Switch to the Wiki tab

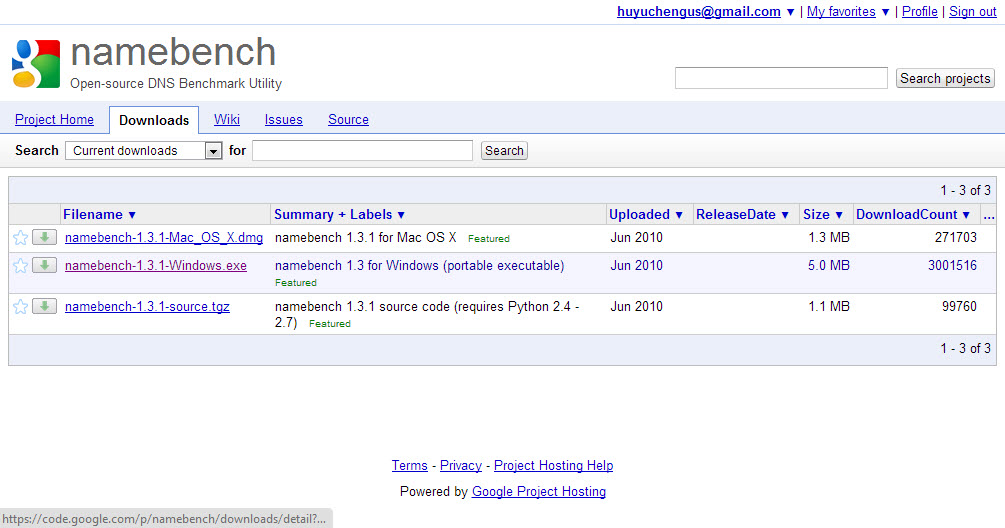coord(227,120)
